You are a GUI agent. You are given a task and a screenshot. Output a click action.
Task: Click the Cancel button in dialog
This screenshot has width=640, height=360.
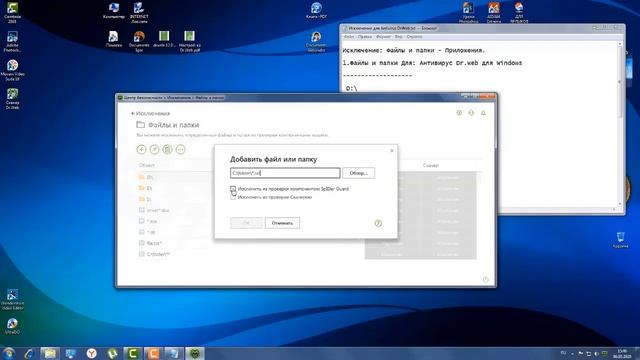[282, 223]
